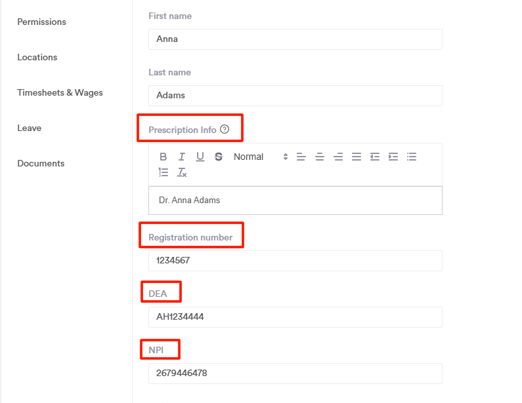Insert a numbered list
Image resolution: width=522 pixels, height=403 pixels.
point(163,172)
